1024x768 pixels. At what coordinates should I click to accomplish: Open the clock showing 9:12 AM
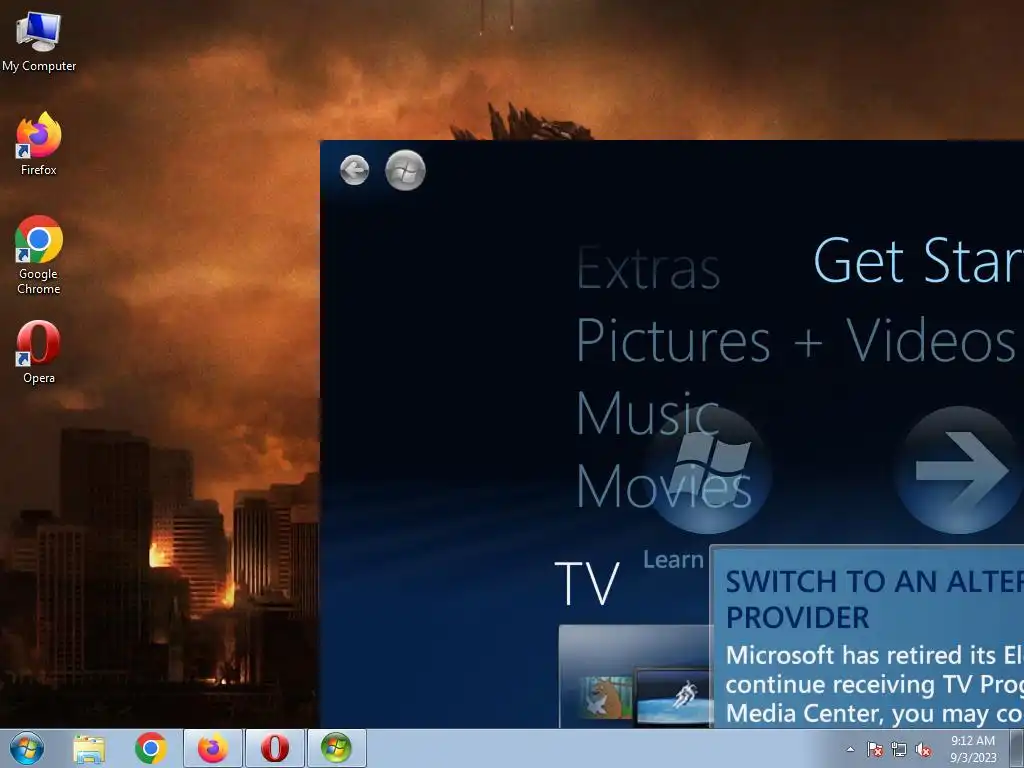973,748
